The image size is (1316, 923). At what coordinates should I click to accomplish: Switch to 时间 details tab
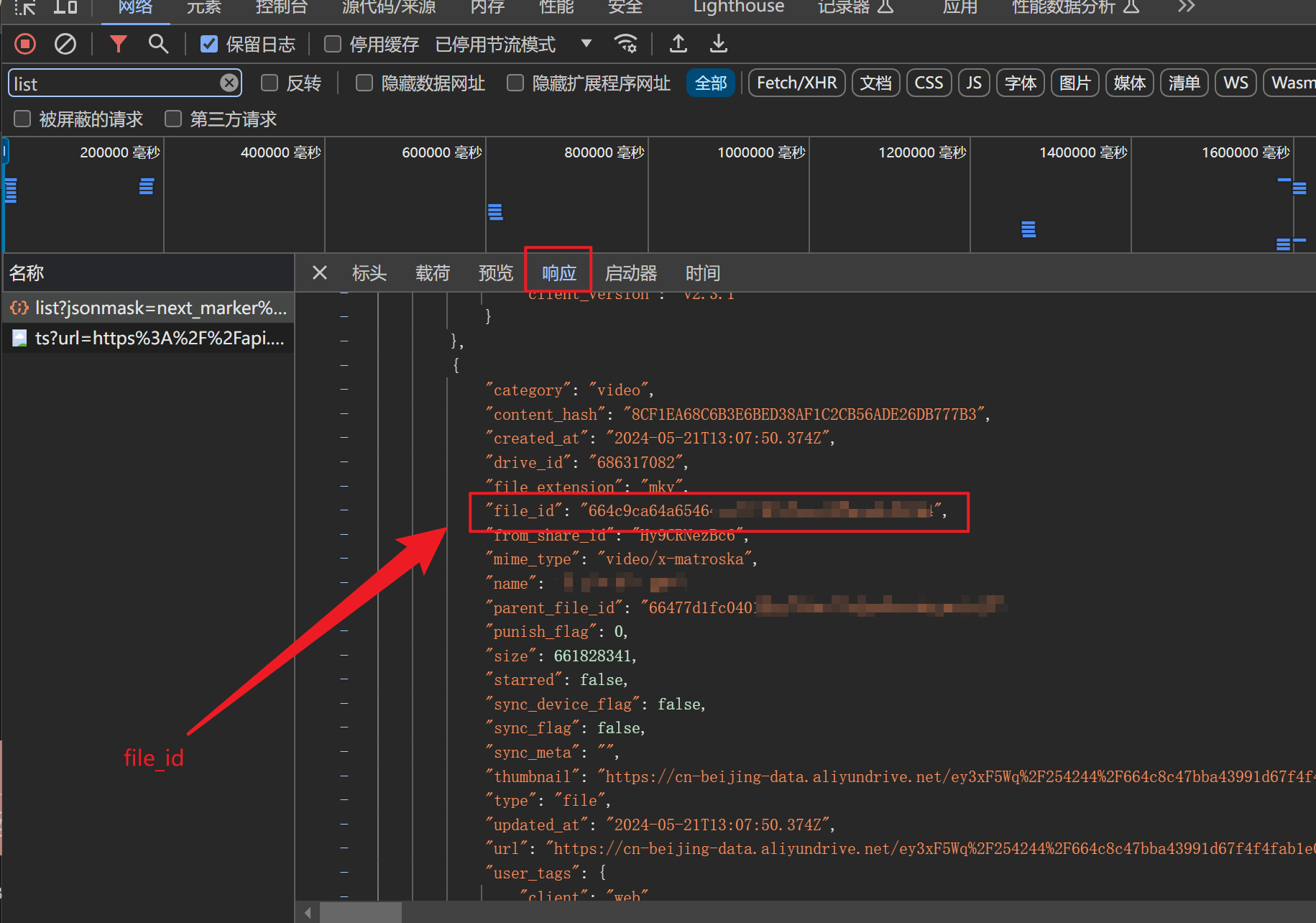703,273
